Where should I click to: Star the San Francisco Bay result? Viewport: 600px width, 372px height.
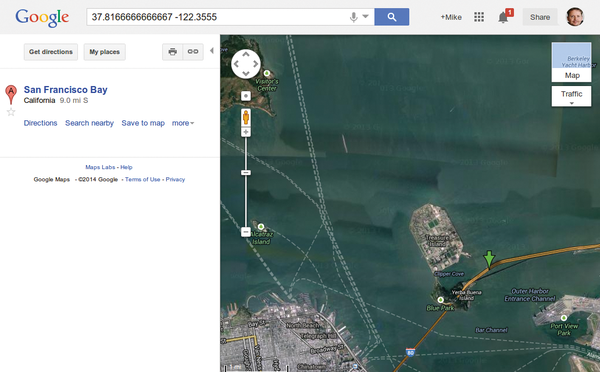11,112
